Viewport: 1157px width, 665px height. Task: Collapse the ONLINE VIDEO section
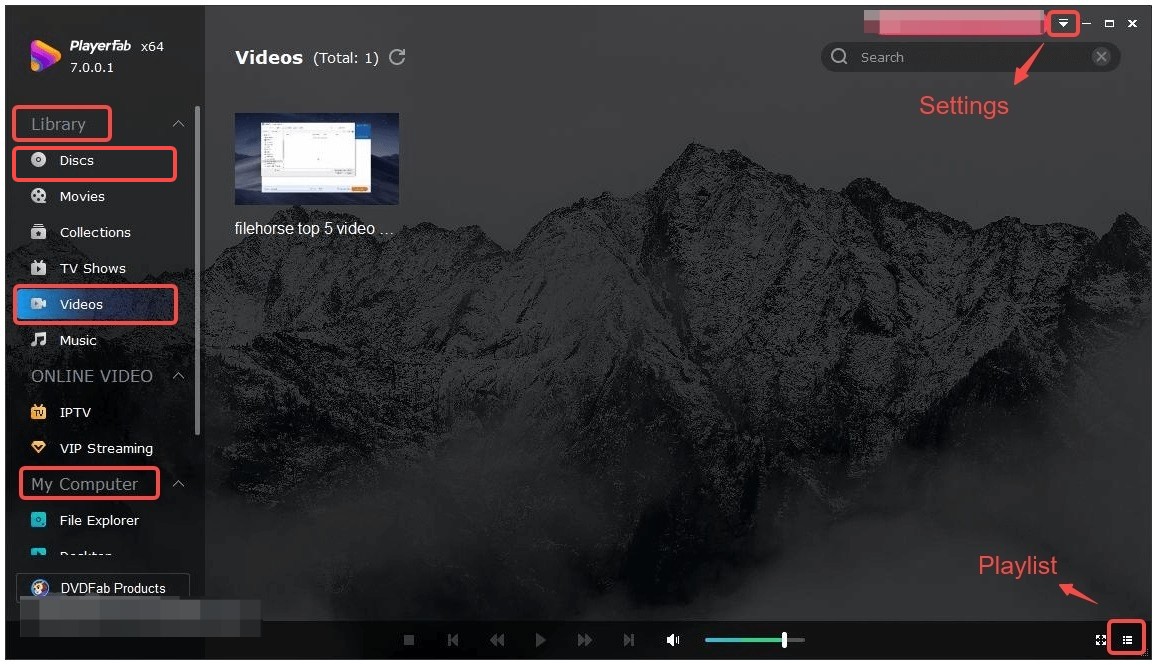tap(177, 376)
